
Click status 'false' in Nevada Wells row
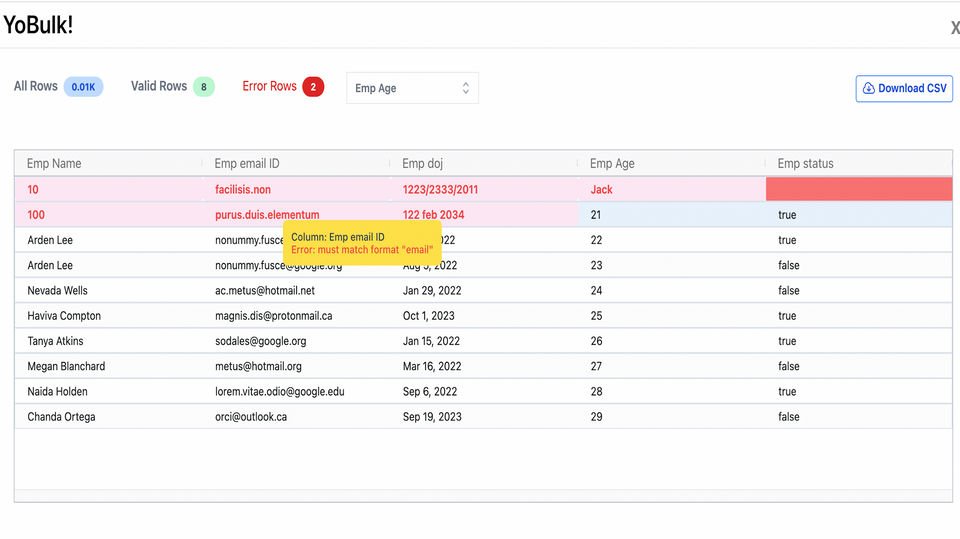point(789,290)
